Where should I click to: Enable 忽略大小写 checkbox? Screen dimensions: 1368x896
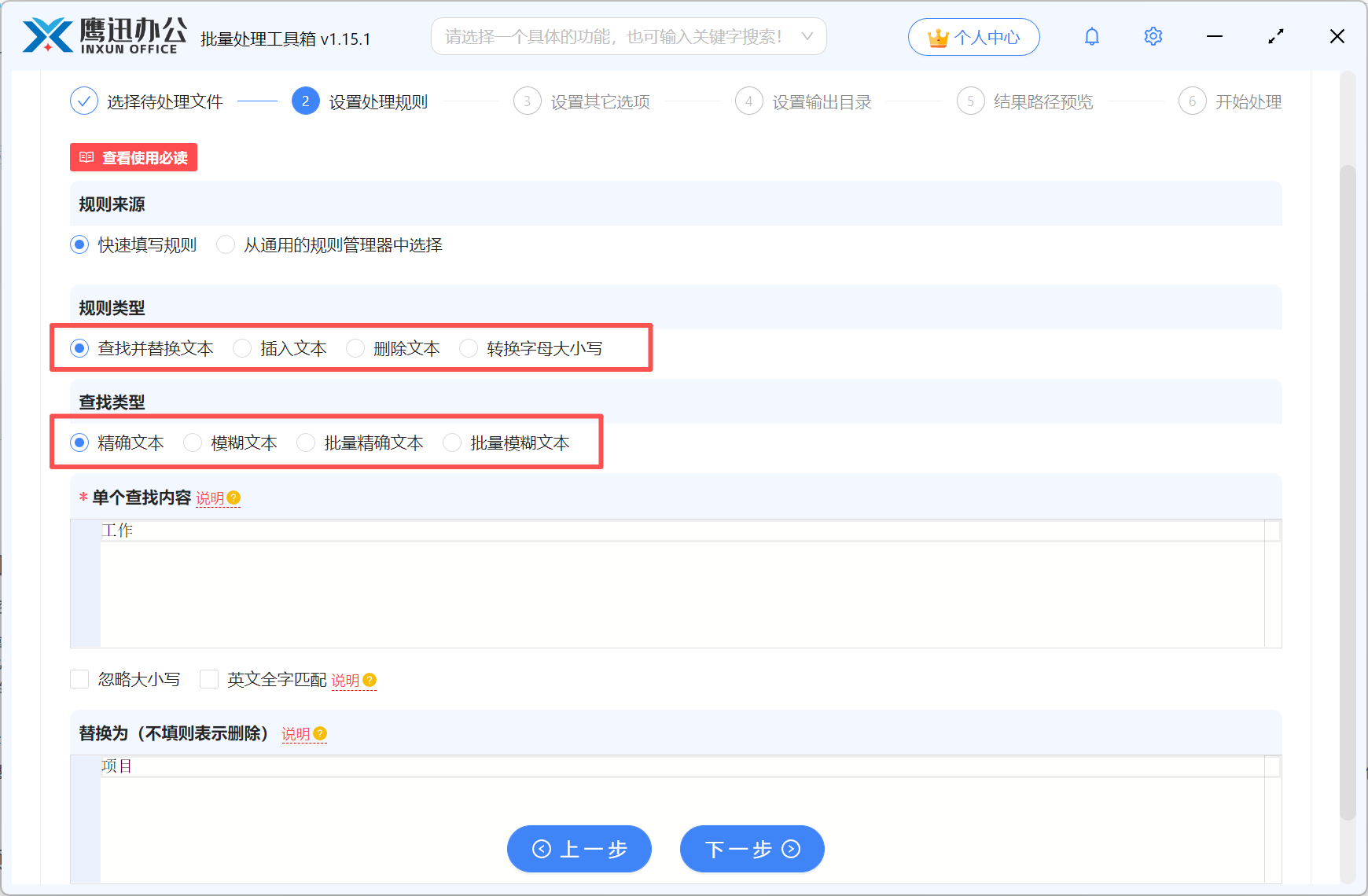click(x=79, y=679)
